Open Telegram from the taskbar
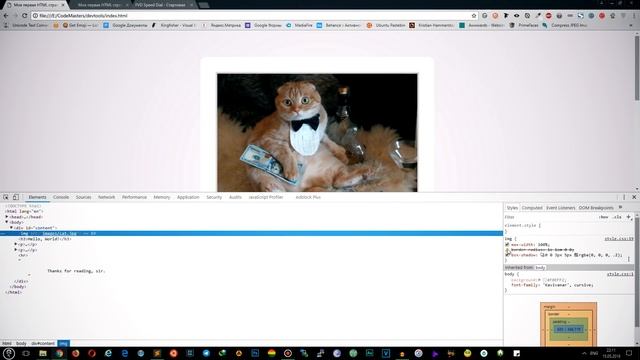 point(206,353)
